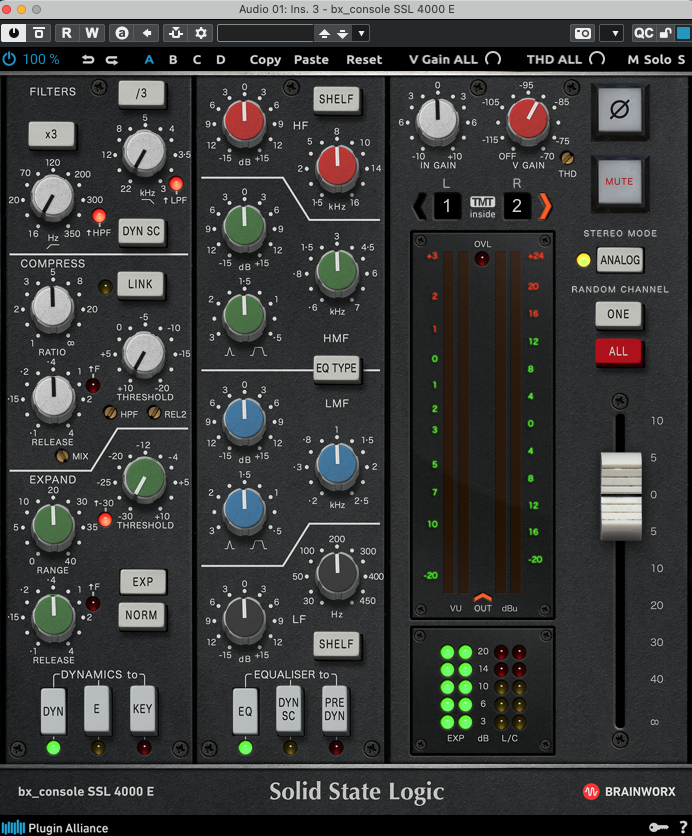Viewport: 692px width, 836px height.
Task: Open the preset dropdown arrow
Action: point(362,34)
